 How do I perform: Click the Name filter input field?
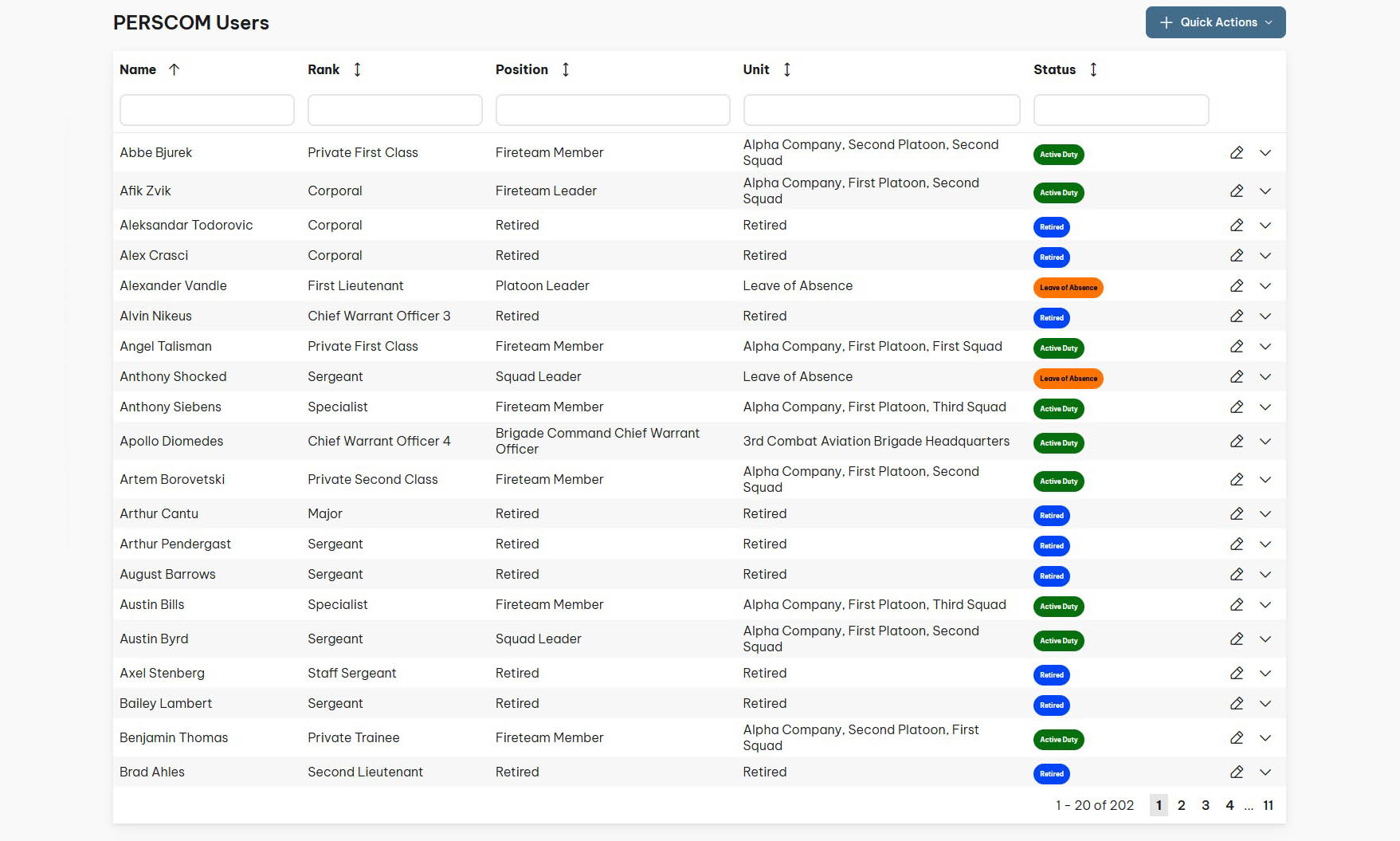(x=207, y=110)
